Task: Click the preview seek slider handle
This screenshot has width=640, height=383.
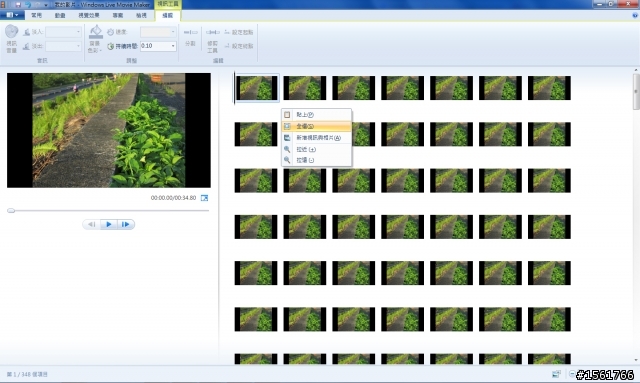Action: click(x=11, y=211)
